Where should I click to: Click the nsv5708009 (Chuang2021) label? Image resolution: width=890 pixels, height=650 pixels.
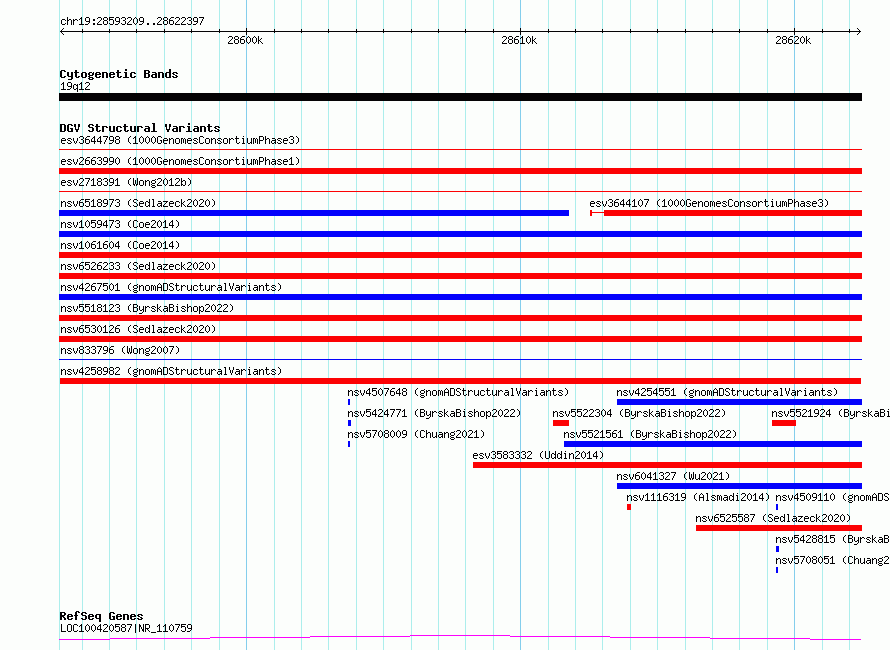click(416, 434)
